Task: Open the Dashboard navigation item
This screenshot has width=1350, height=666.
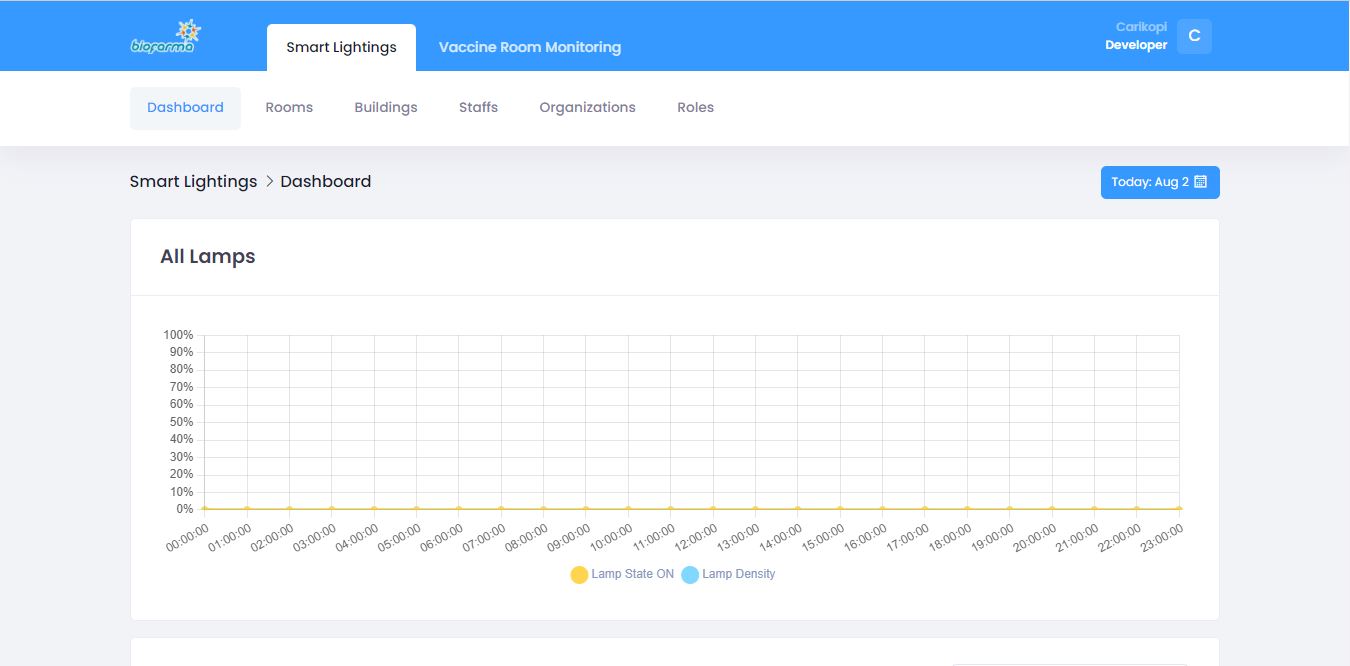Action: 185,108
